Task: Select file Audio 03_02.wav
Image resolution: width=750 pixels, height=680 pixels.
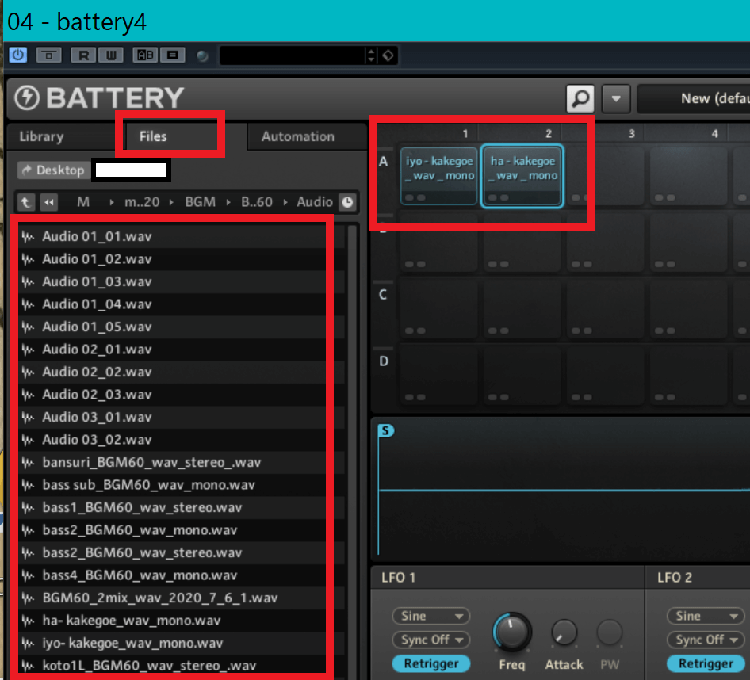Action: click(x=182, y=439)
